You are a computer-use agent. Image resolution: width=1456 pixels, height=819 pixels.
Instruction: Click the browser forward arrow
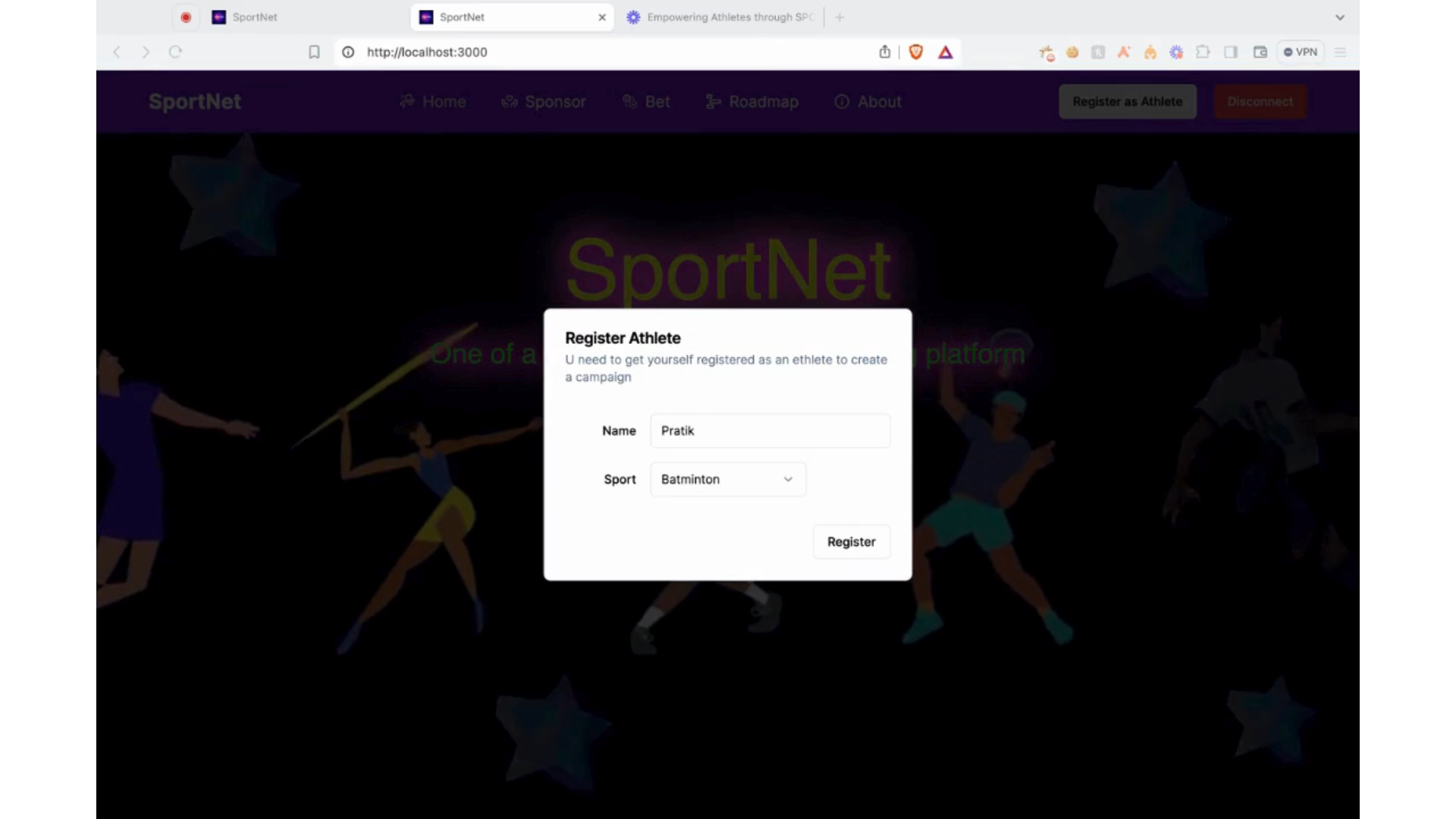click(146, 52)
